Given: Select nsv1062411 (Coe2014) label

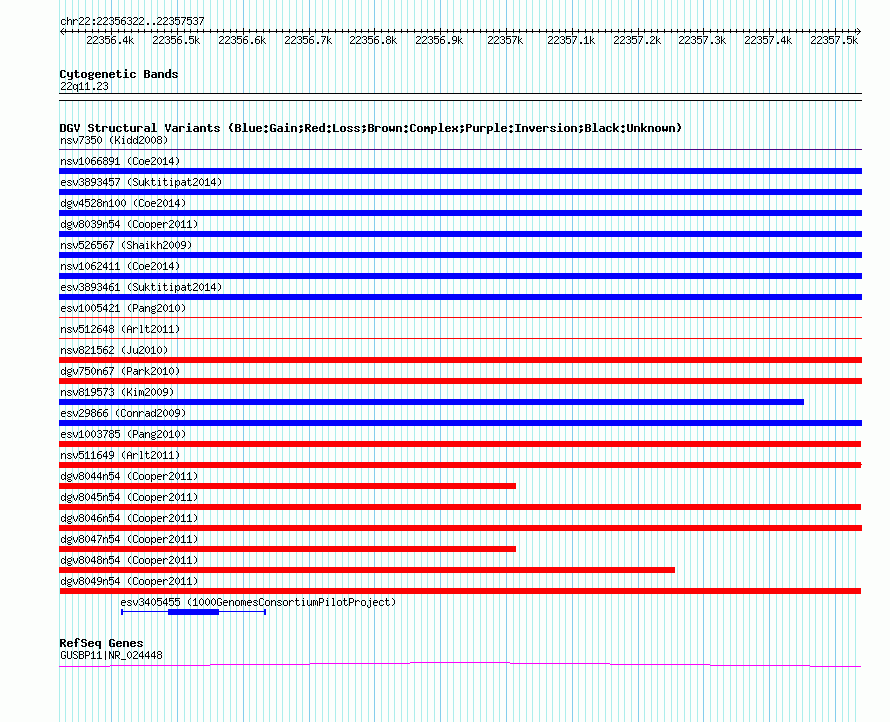Looking at the screenshot, I should 120,266.
